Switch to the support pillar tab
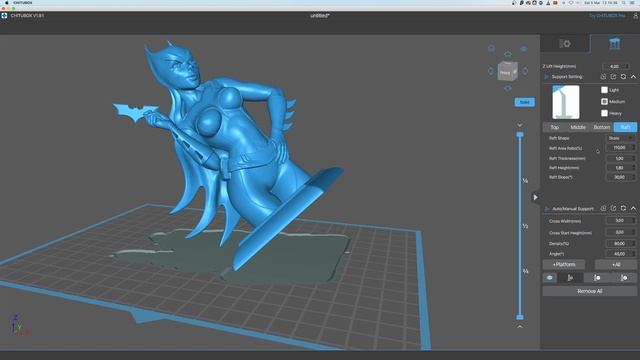Image resolution: width=640 pixels, height=360 pixels. coord(614,44)
